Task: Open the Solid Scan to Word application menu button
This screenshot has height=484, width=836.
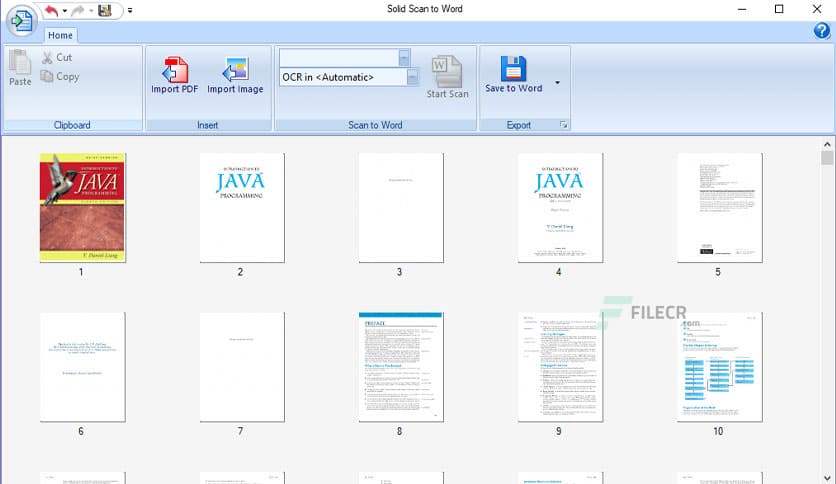Action: point(21,21)
